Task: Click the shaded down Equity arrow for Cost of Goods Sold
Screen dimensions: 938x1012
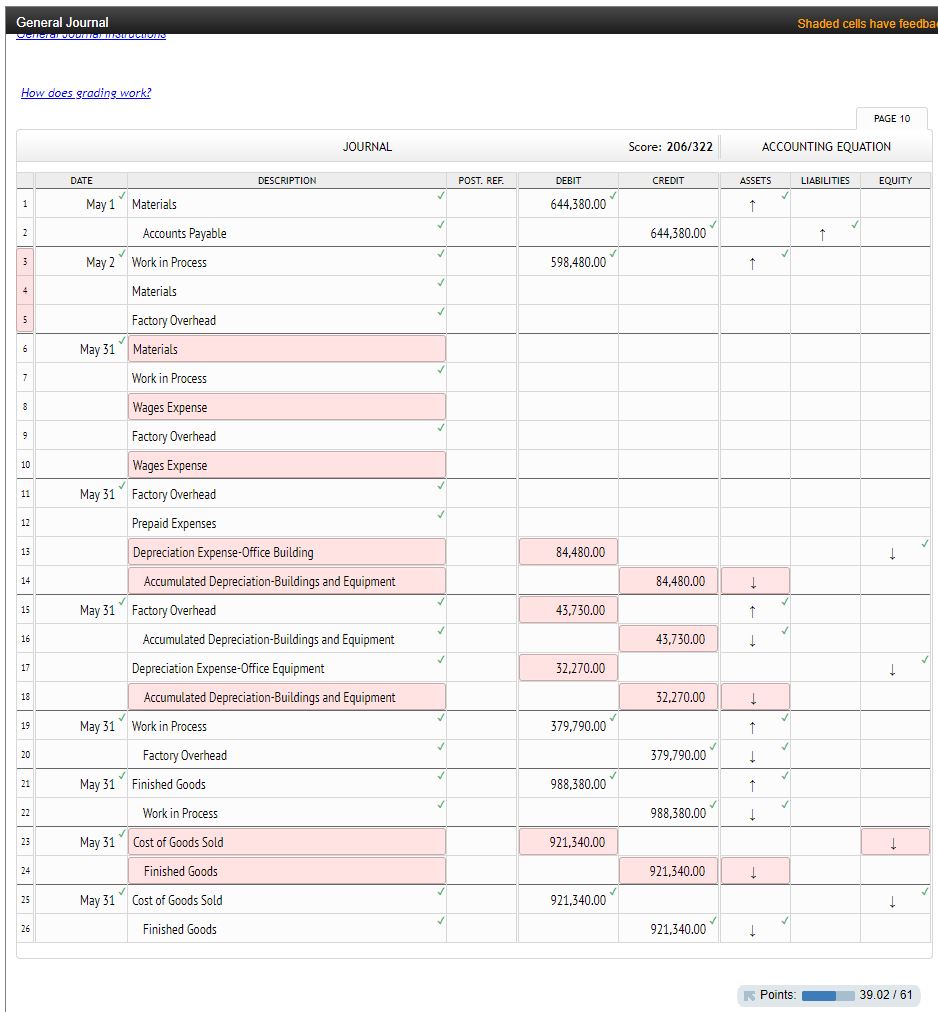Action: tap(893, 842)
